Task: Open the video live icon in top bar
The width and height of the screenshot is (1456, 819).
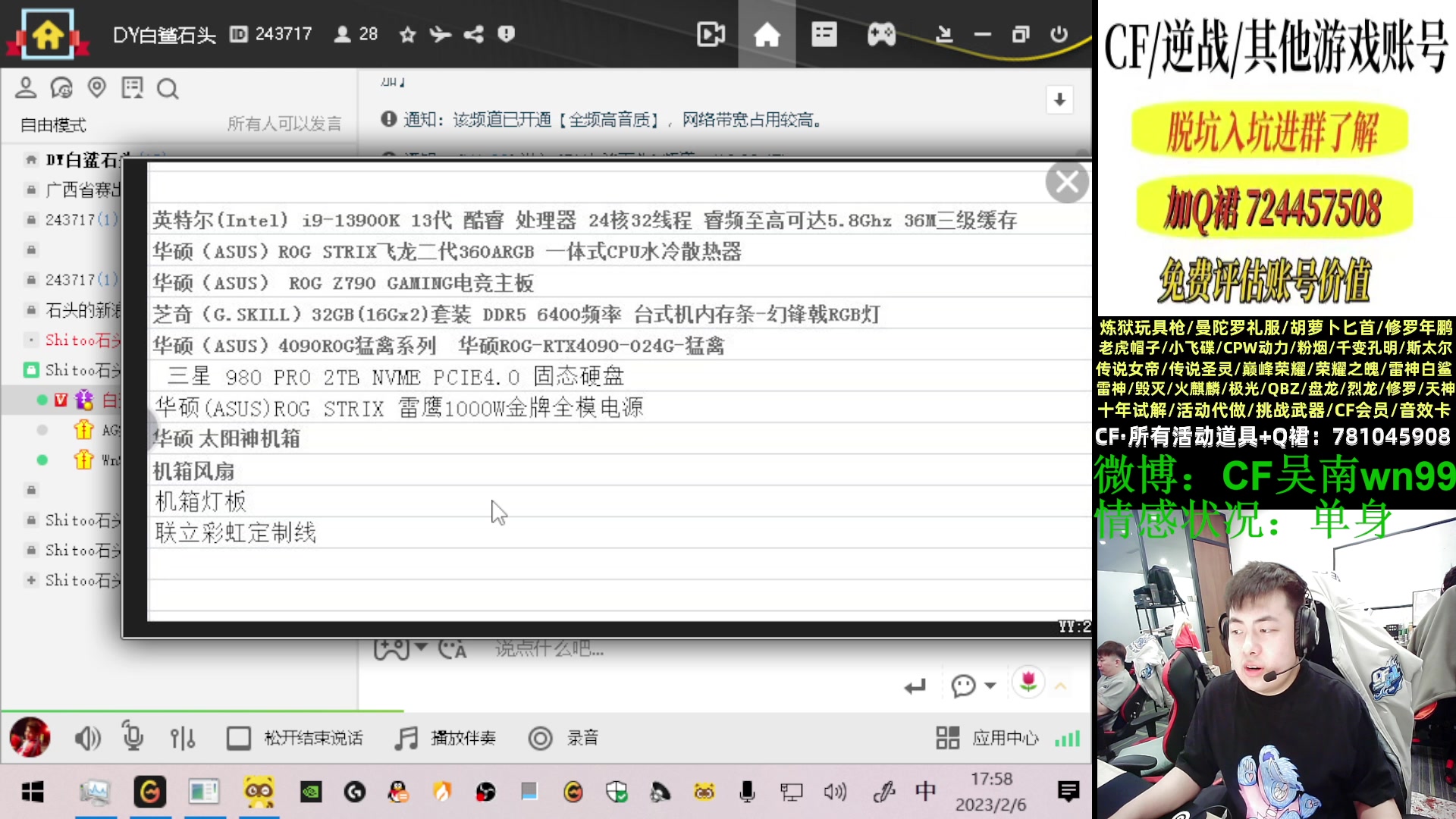Action: click(x=711, y=34)
